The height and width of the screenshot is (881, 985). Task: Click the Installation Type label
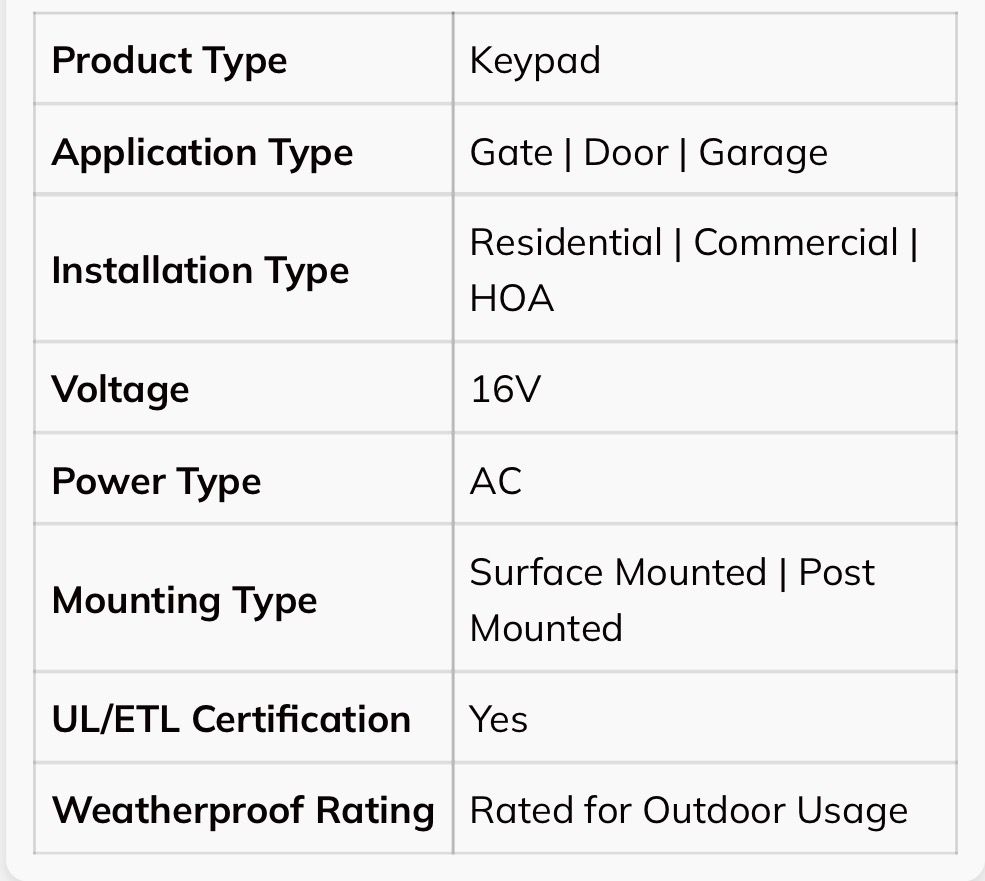200,270
